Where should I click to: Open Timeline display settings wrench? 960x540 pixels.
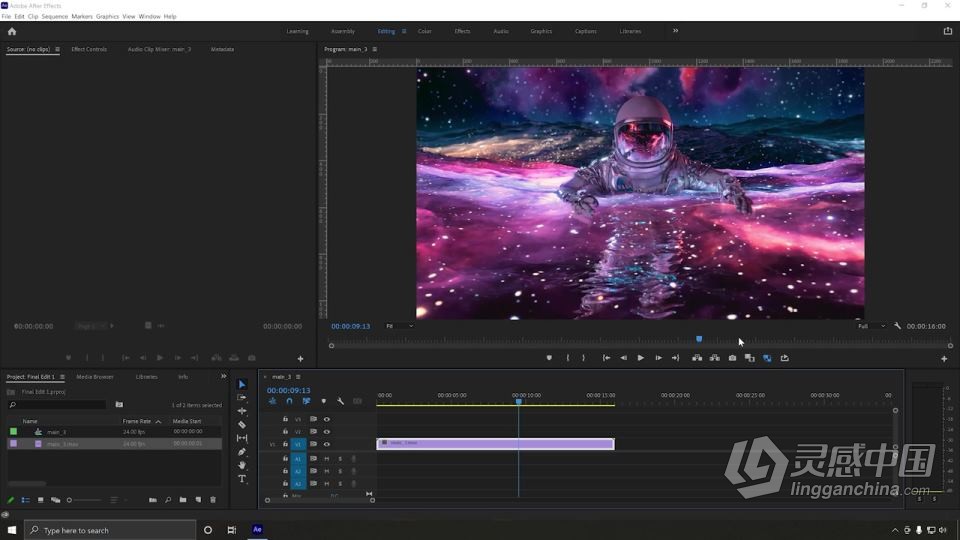[340, 401]
